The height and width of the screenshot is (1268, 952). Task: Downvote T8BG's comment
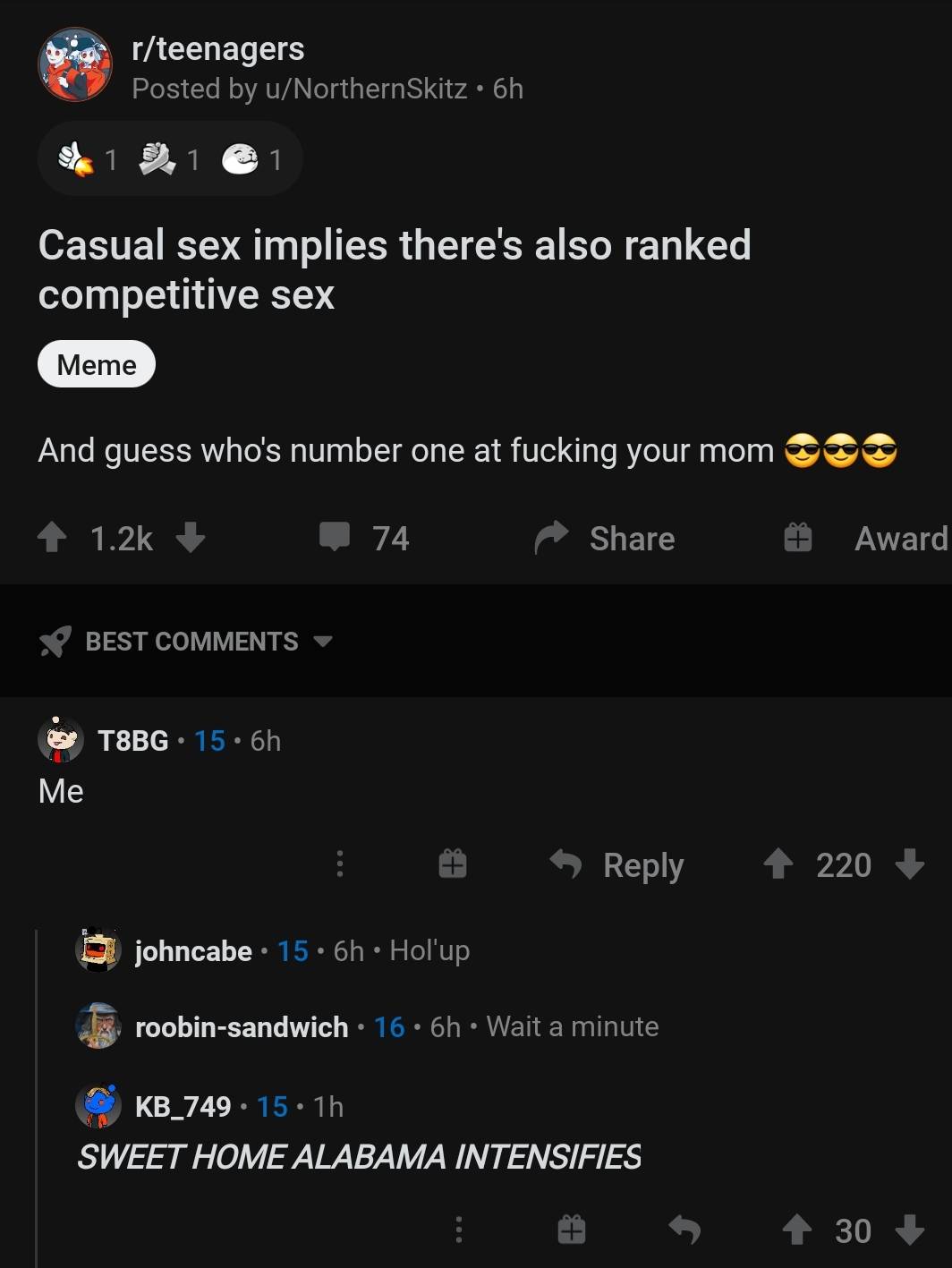pos(910,864)
